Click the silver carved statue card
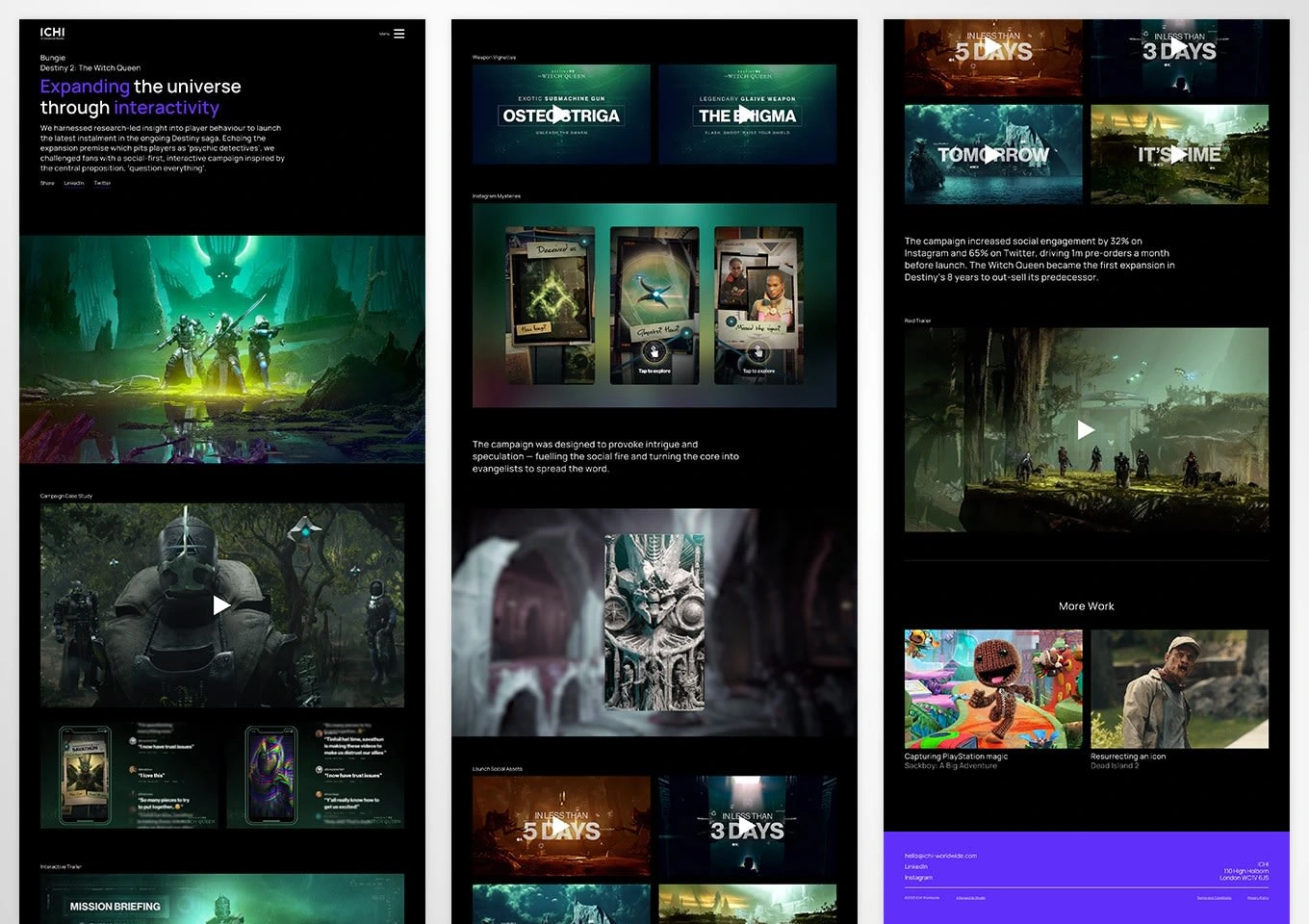This screenshot has height=924, width=1309. click(654, 623)
